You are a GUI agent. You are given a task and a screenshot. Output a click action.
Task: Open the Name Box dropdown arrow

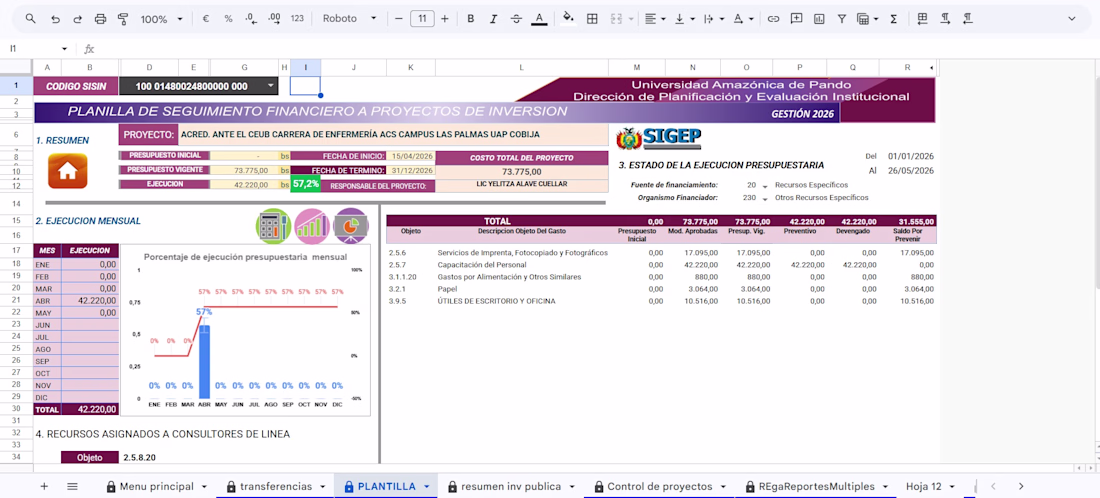[x=65, y=48]
